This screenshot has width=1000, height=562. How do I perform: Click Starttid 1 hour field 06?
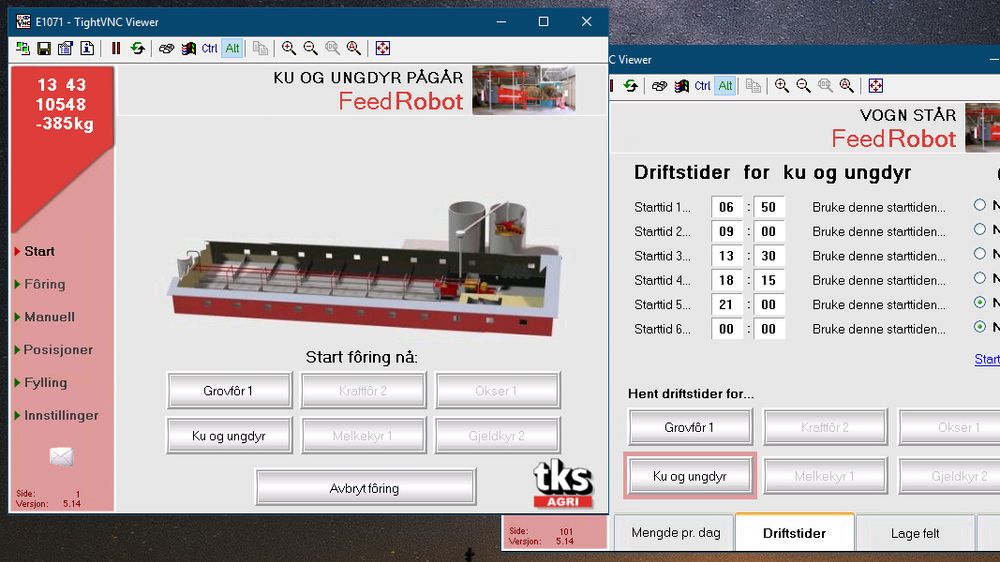pos(727,207)
